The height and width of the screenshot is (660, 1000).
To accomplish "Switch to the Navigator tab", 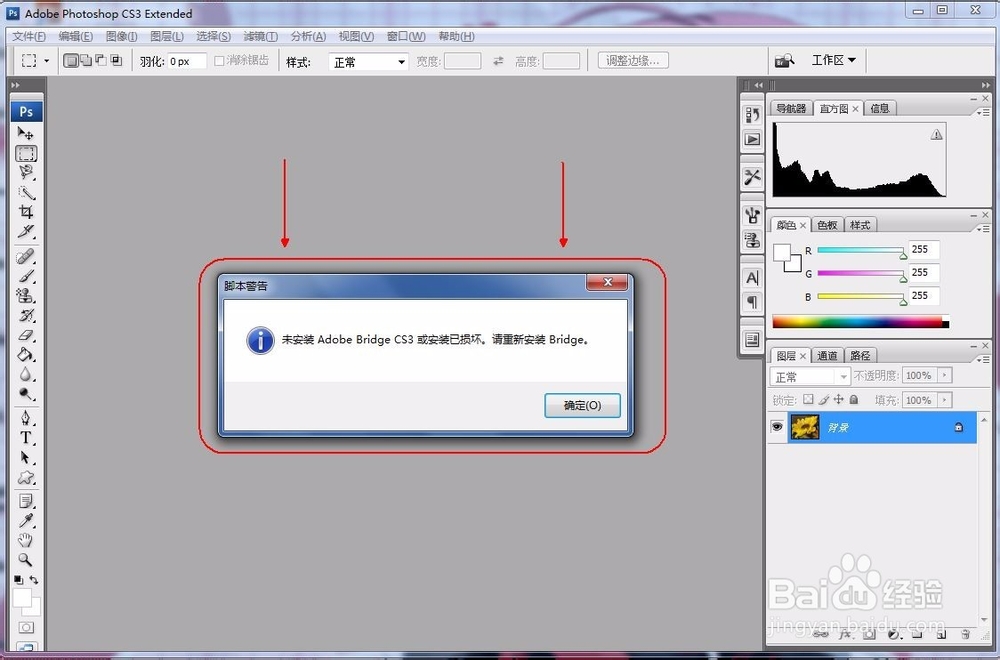I will [791, 108].
